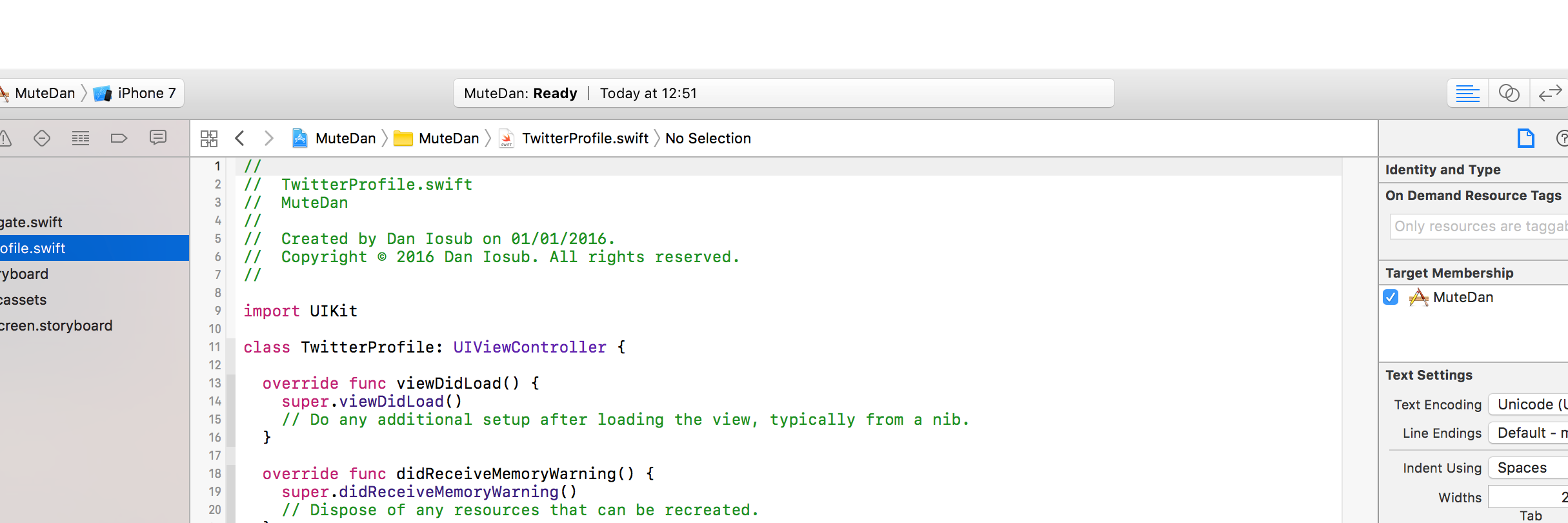Toggle MuteDan target membership checkbox
Image resolution: width=1568 pixels, height=523 pixels.
(x=1391, y=297)
